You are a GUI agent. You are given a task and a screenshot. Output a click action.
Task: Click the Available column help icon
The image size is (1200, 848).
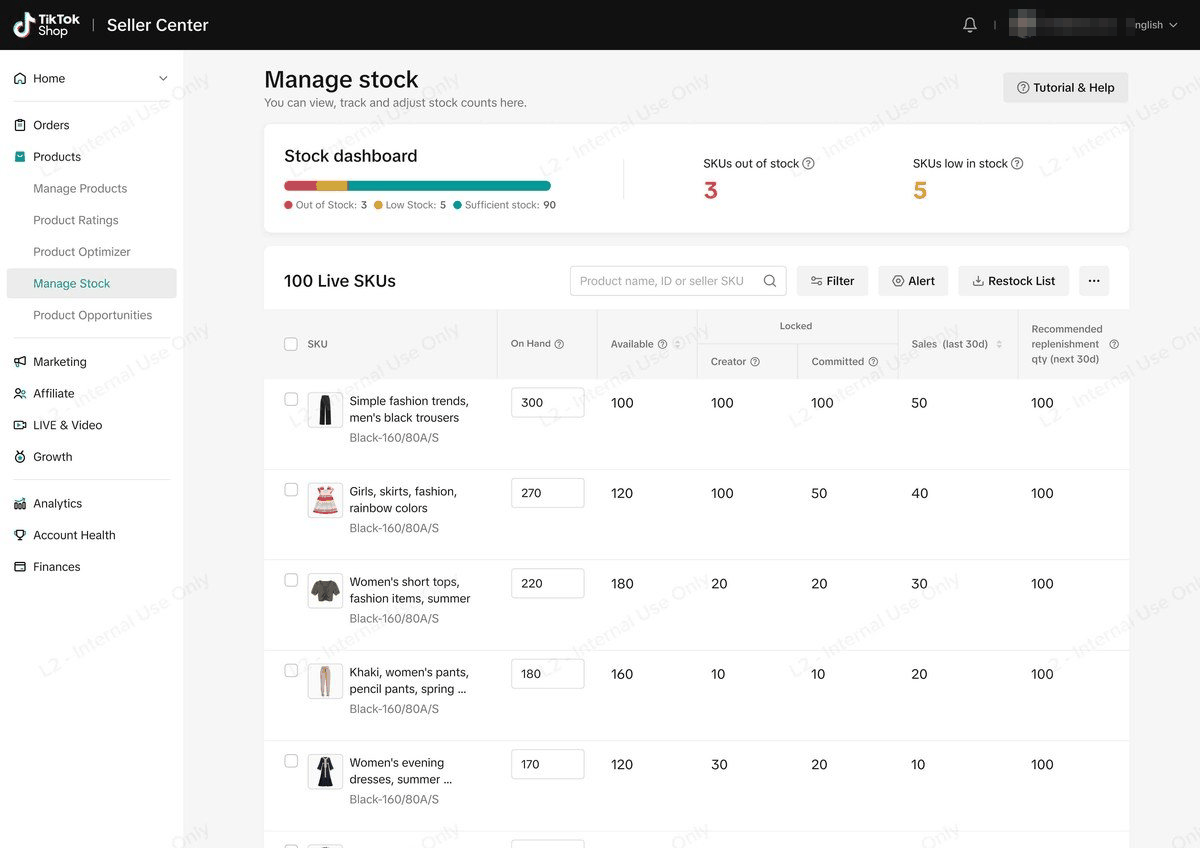tap(662, 344)
